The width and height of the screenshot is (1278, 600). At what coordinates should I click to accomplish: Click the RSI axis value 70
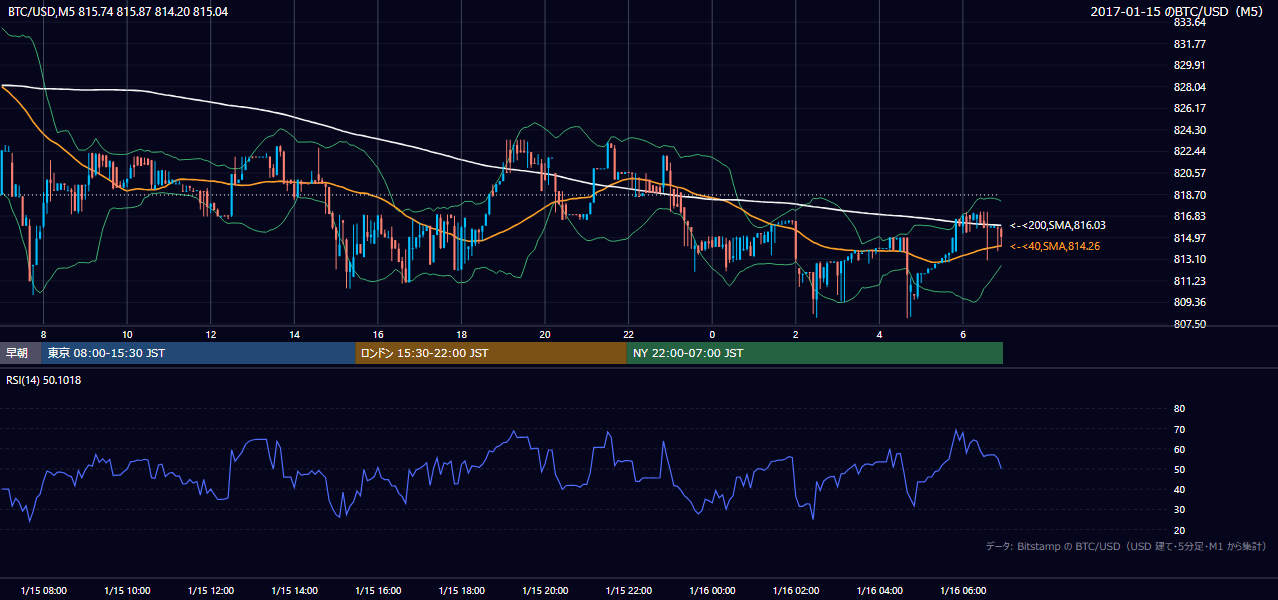coord(1179,429)
